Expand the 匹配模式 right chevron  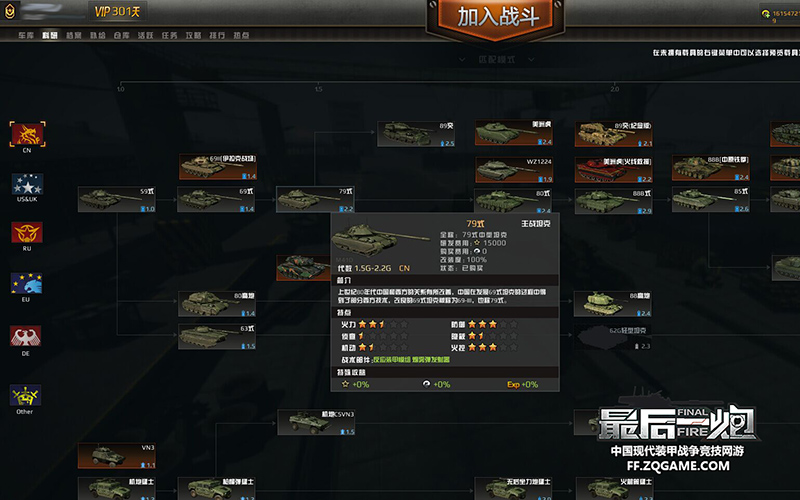(x=531, y=60)
